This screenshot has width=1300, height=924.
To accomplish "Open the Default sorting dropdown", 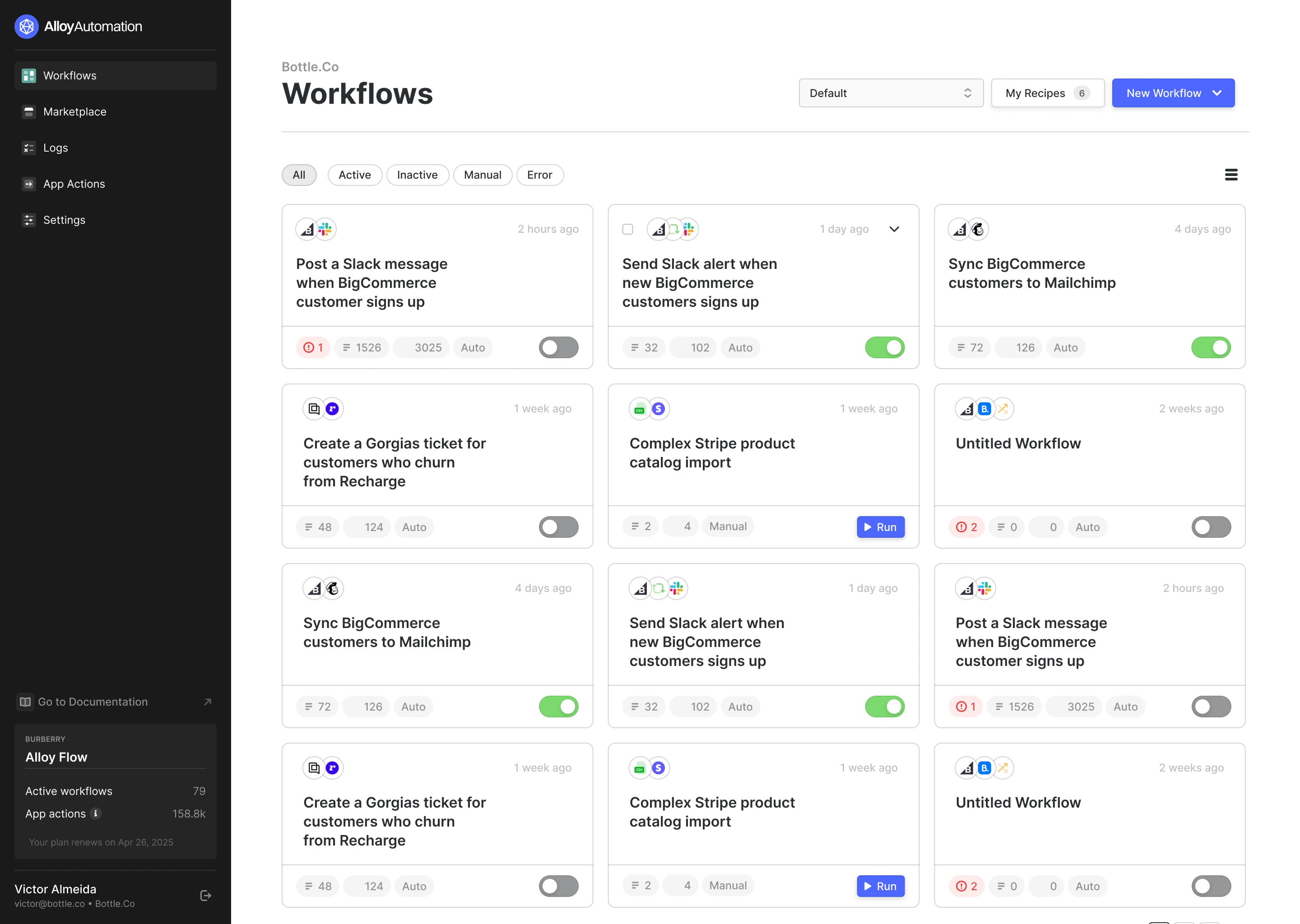I will click(x=891, y=93).
